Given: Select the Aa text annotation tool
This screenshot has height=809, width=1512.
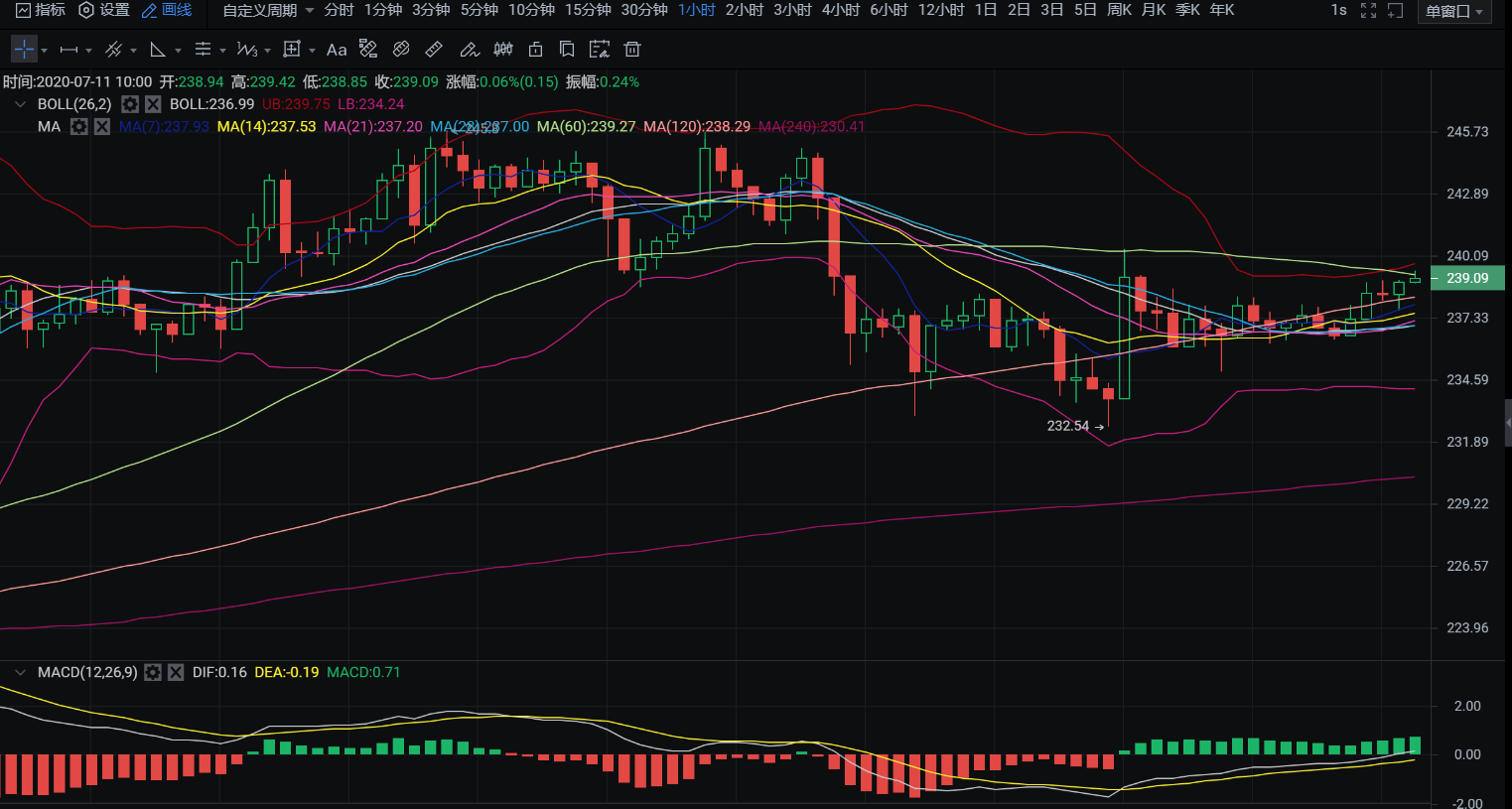Looking at the screenshot, I should click(x=337, y=49).
